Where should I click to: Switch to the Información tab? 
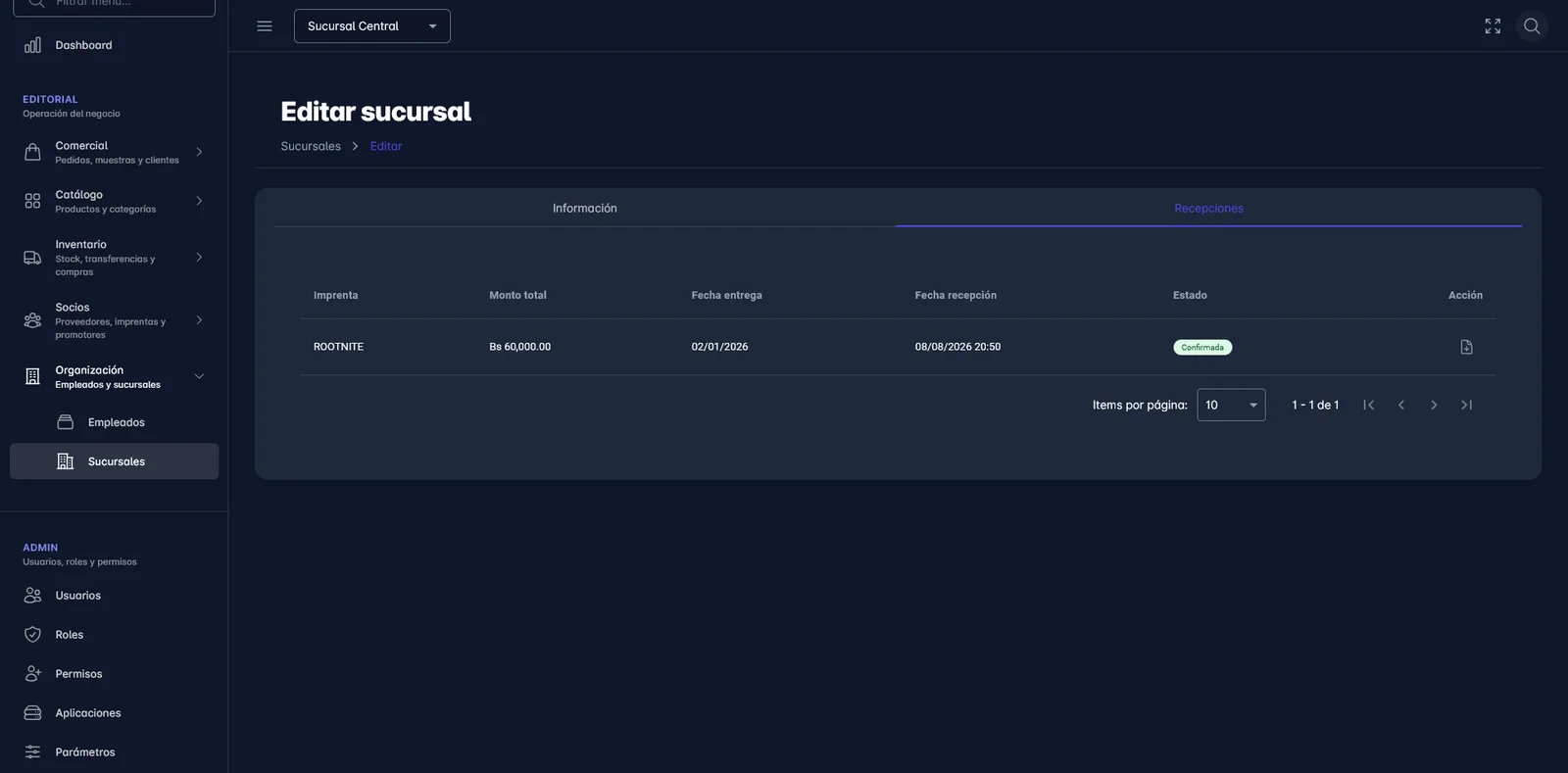[x=584, y=208]
